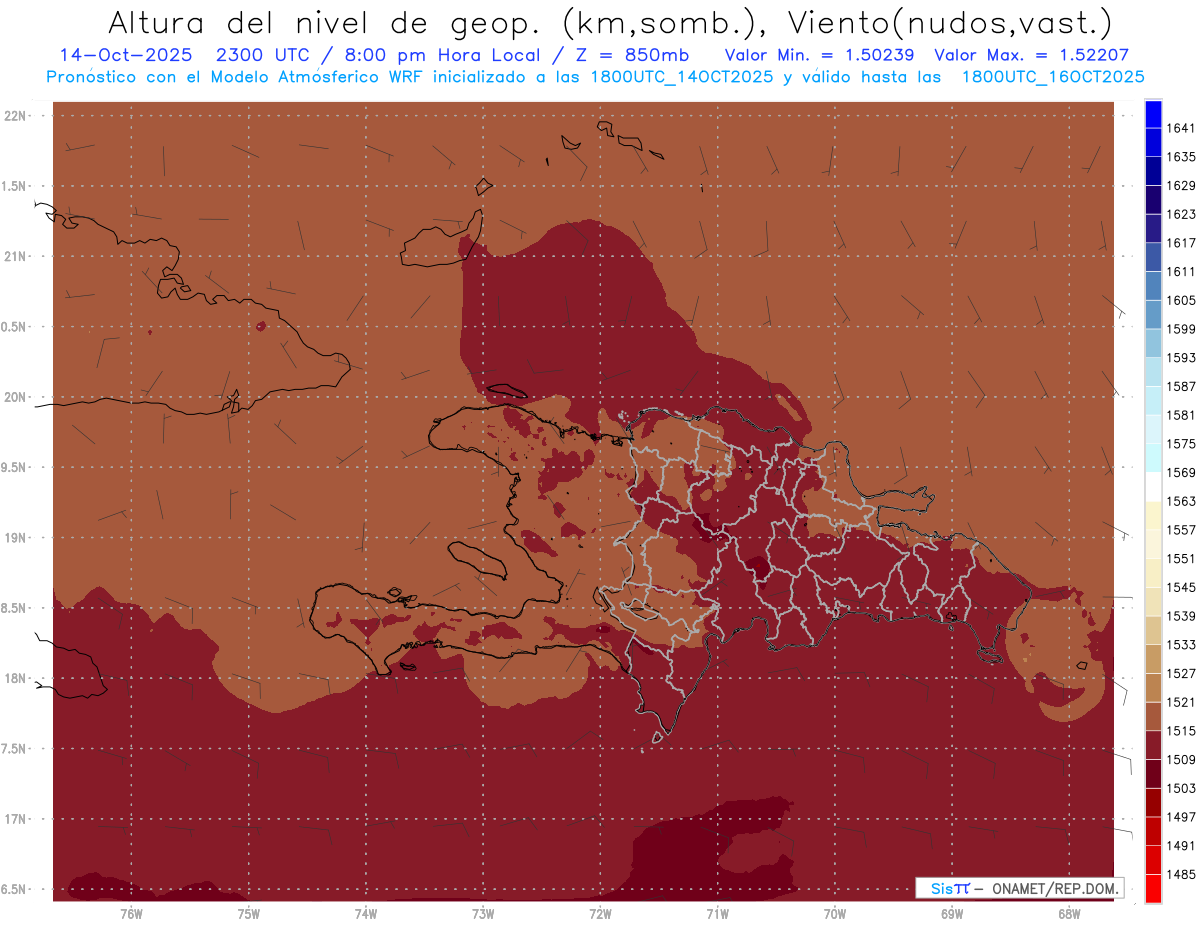
Task: Click legend value 1617
Action: (1181, 243)
